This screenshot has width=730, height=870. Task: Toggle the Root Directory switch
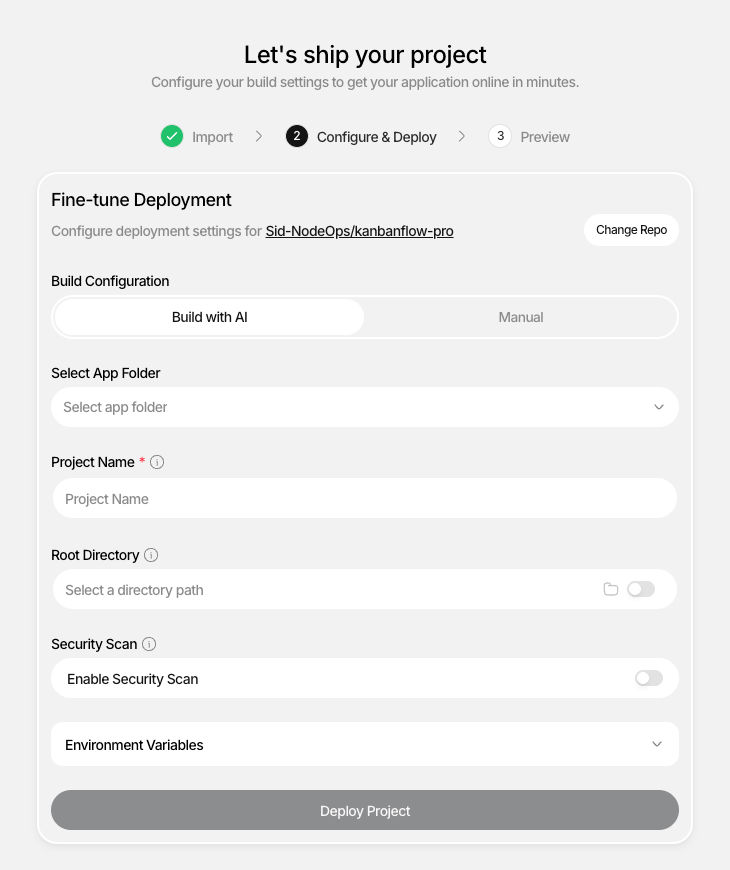641,590
